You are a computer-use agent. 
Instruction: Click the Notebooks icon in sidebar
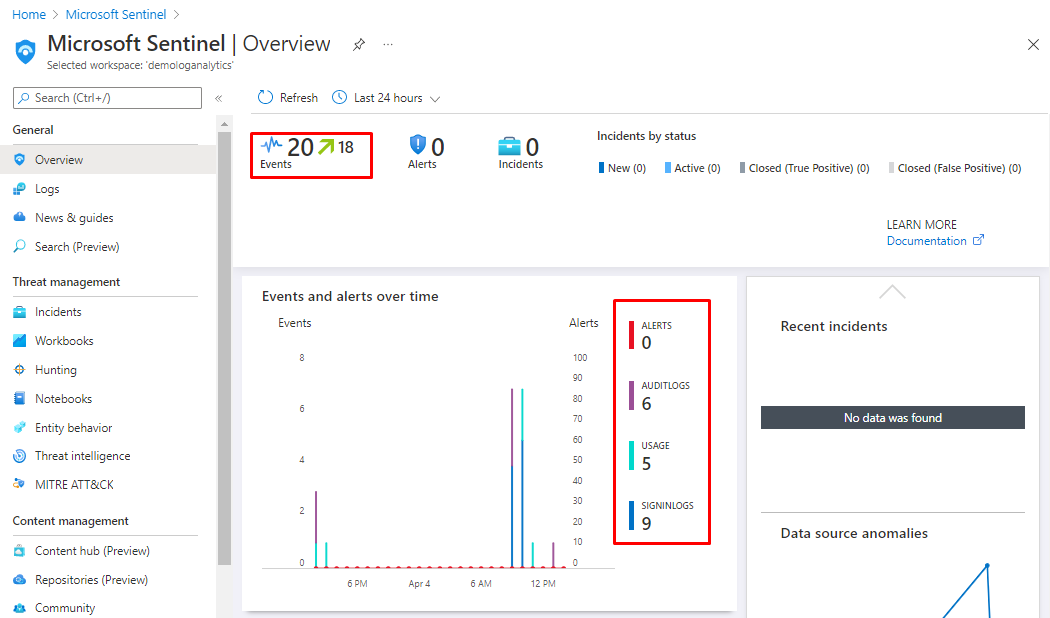point(20,399)
